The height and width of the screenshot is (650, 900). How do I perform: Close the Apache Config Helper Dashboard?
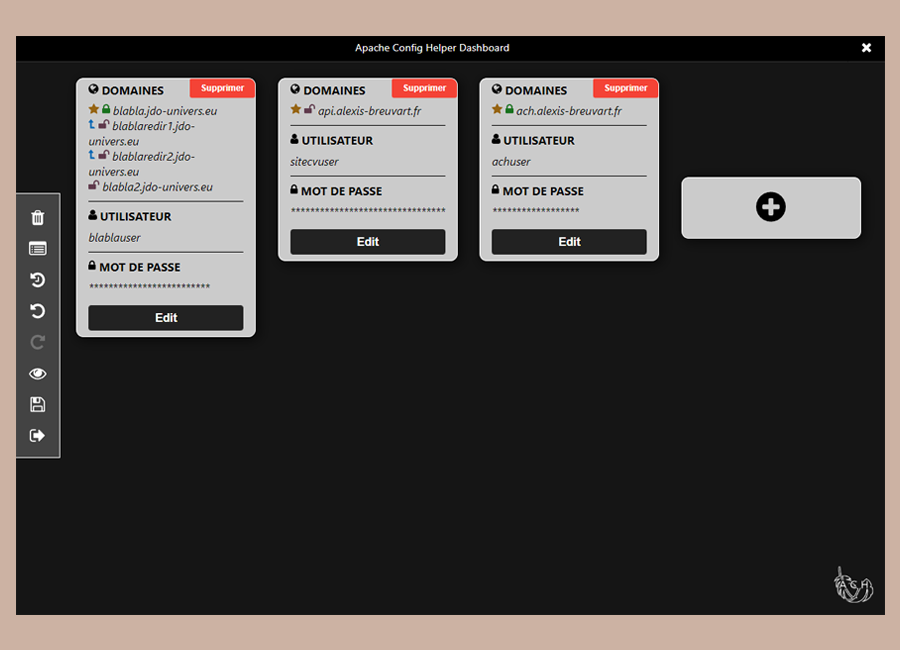[x=866, y=48]
